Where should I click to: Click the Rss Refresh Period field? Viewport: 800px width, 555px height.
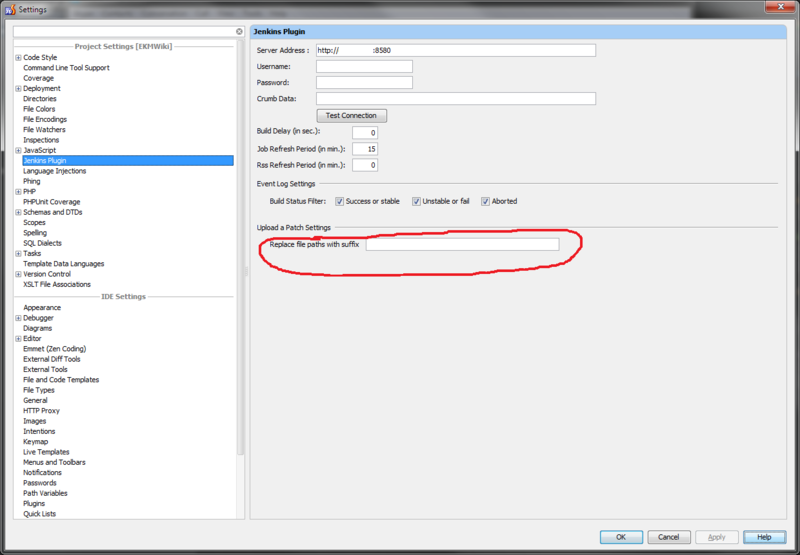click(365, 165)
